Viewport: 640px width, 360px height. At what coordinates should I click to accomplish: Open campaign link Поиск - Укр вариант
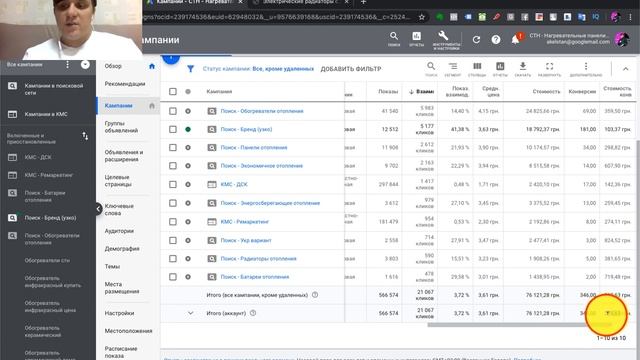pos(246,240)
